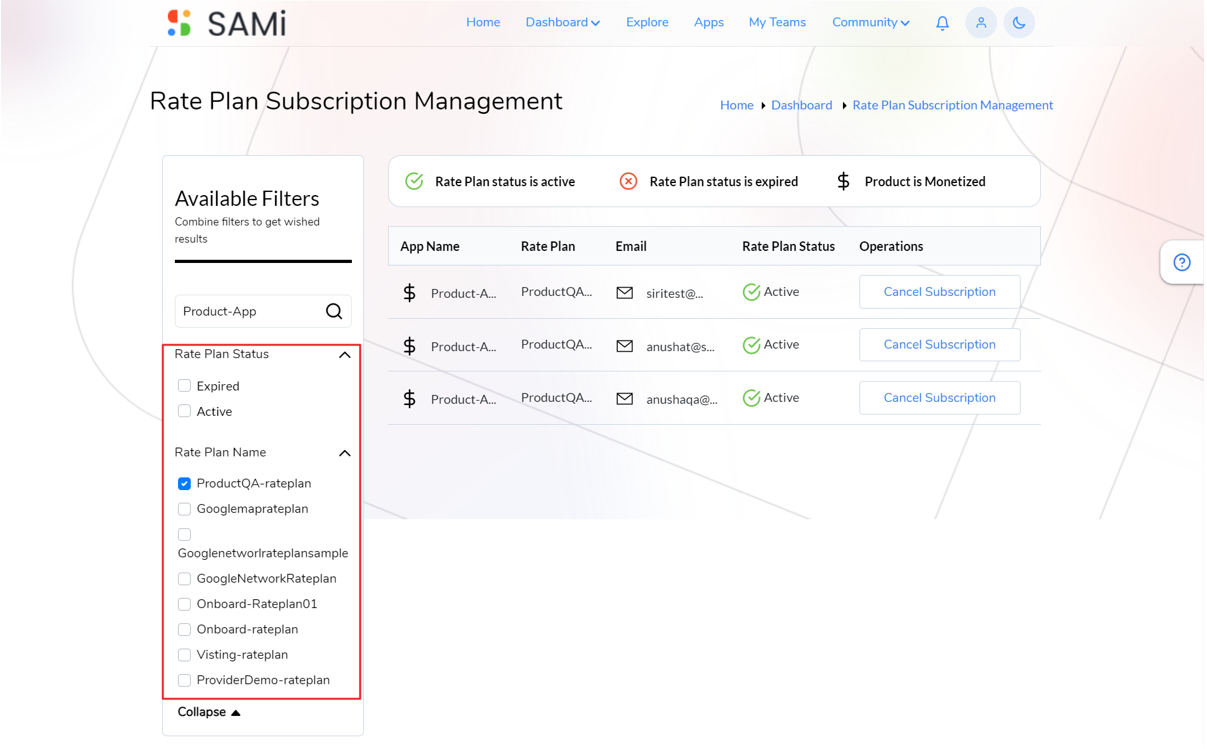Click dollar icon in siritest row
Image resolution: width=1207 pixels, height=749 pixels.
tap(409, 292)
